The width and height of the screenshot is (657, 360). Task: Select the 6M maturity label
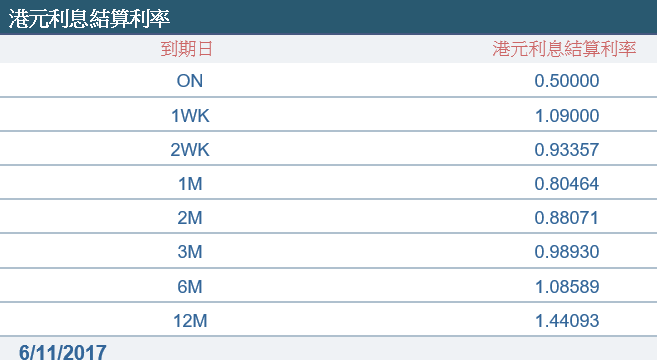coord(190,287)
